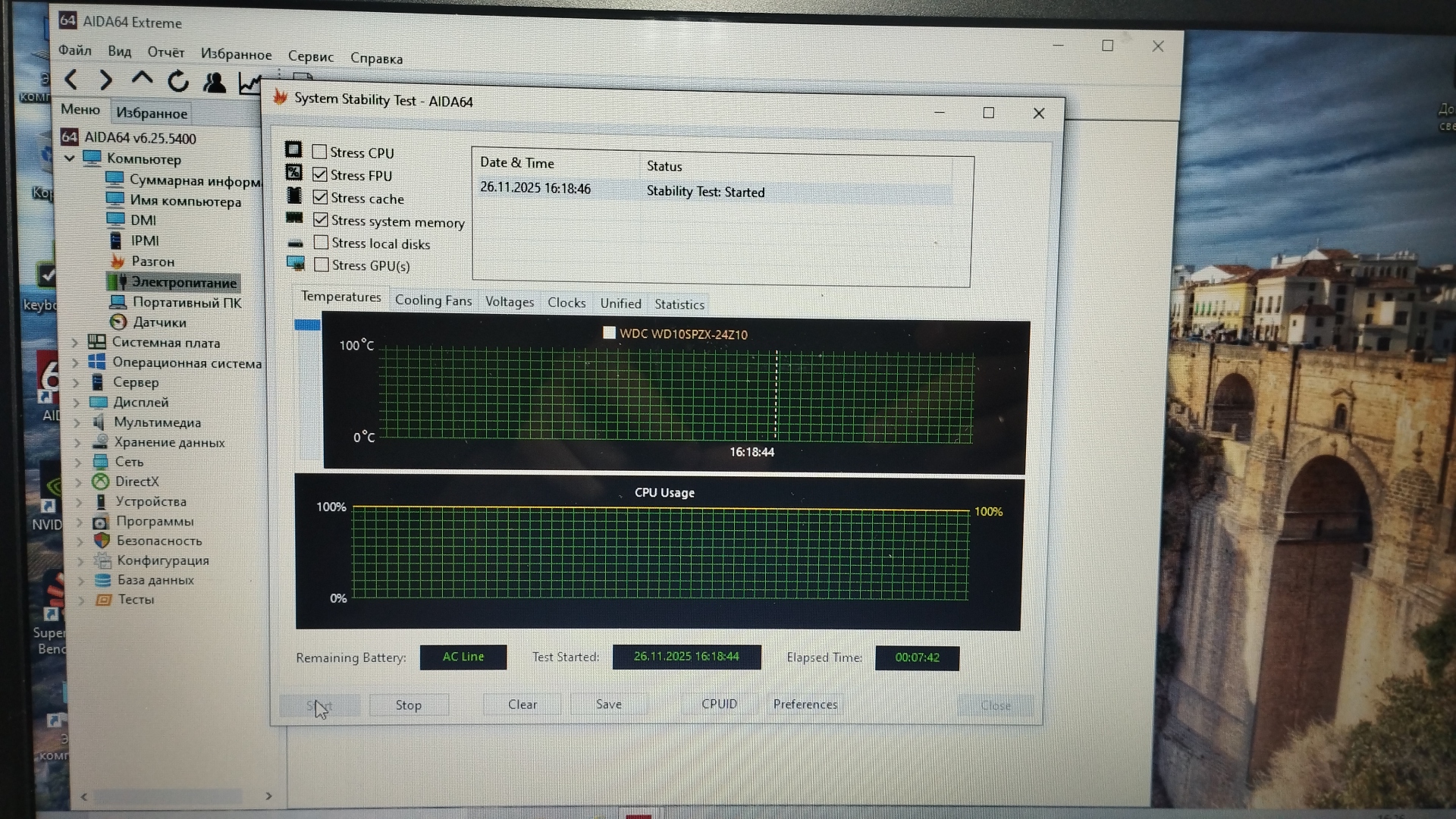
Task: Switch to the Cooling Fans tab
Action: click(433, 300)
